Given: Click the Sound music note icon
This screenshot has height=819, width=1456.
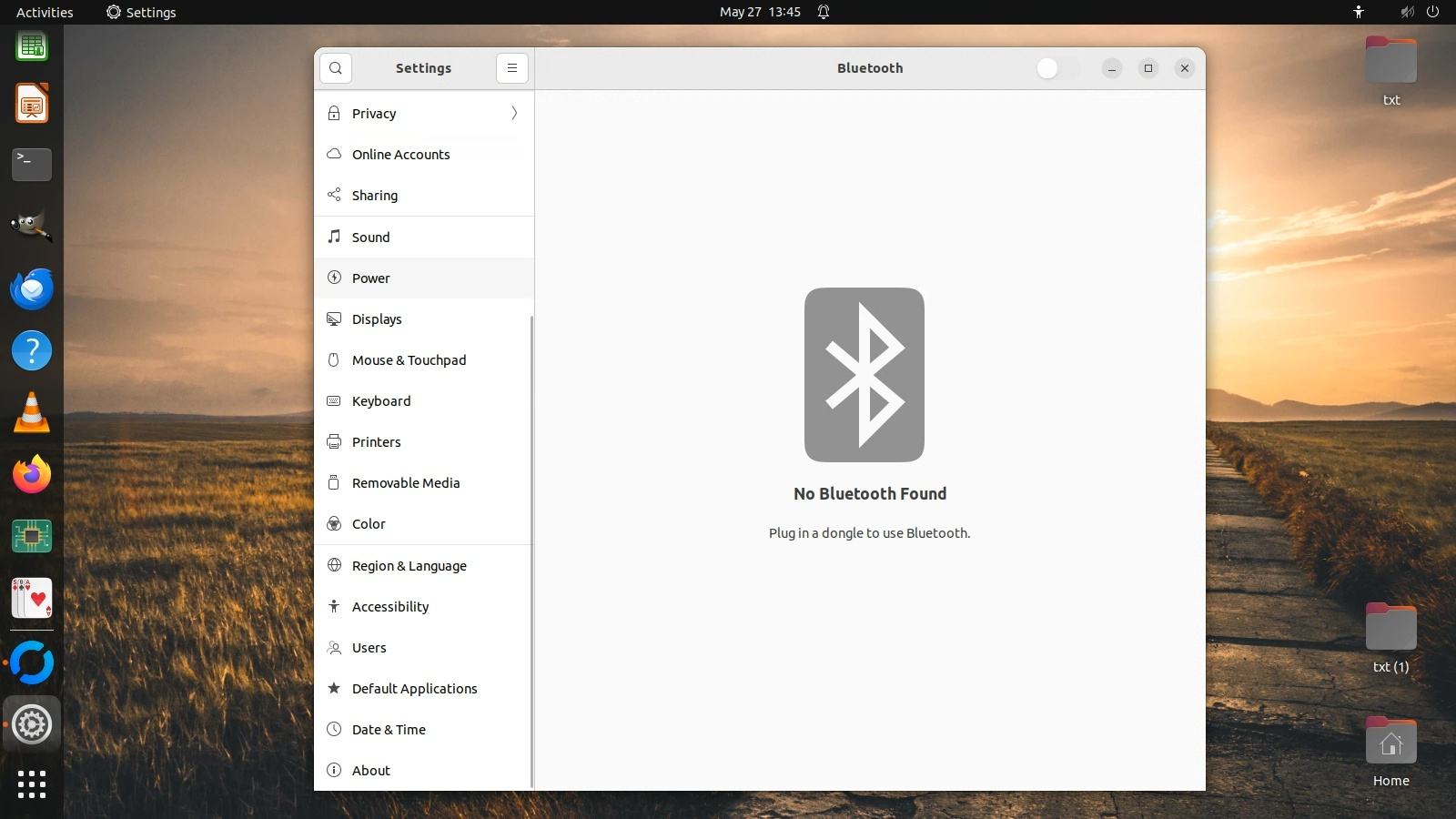Looking at the screenshot, I should (x=334, y=237).
